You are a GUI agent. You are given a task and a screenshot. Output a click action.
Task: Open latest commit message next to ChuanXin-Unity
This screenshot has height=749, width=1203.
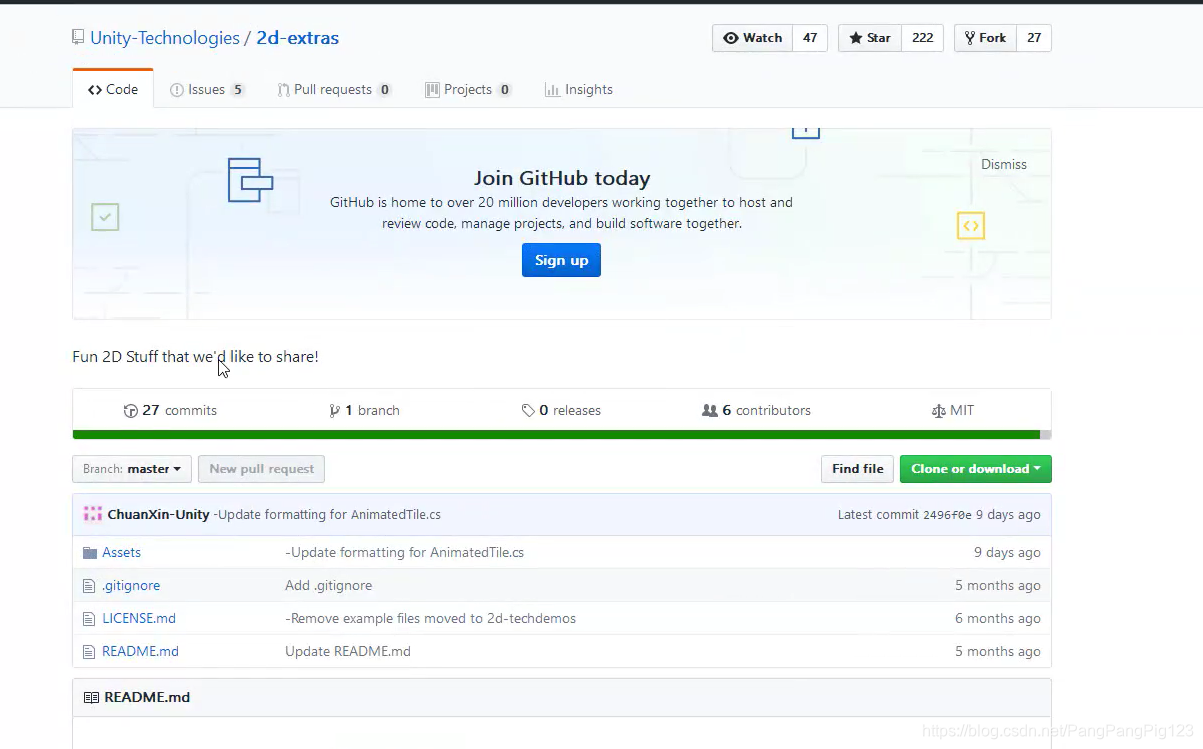pyautogui.click(x=328, y=514)
